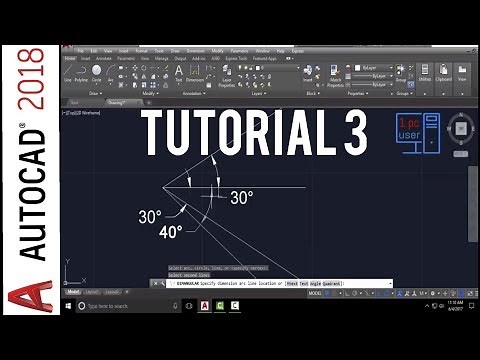Click the Dimension tool in Annotation panel
Viewport: 480px width, 360px height.
tap(194, 73)
